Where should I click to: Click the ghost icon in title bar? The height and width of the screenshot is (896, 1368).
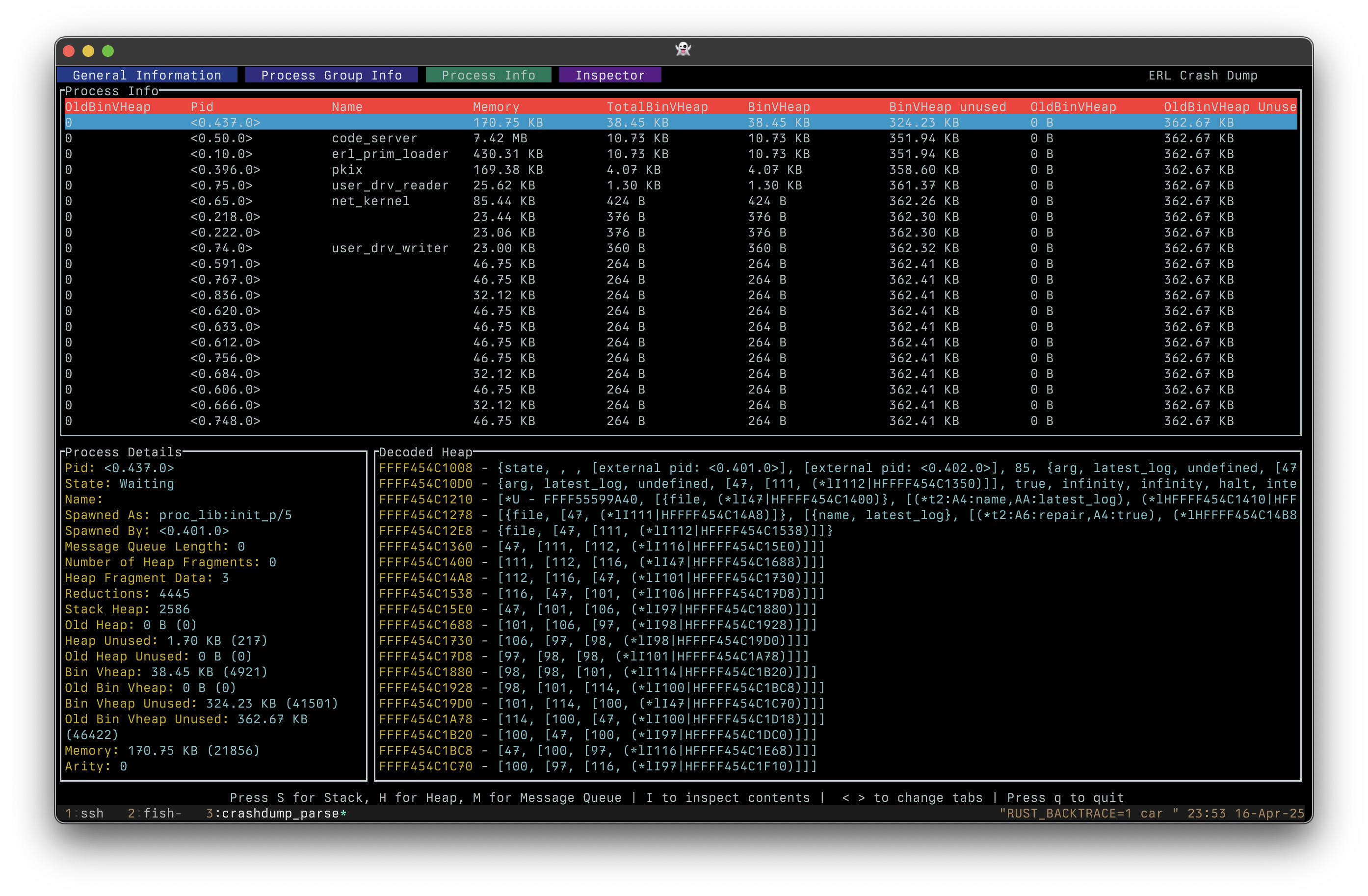coord(683,50)
